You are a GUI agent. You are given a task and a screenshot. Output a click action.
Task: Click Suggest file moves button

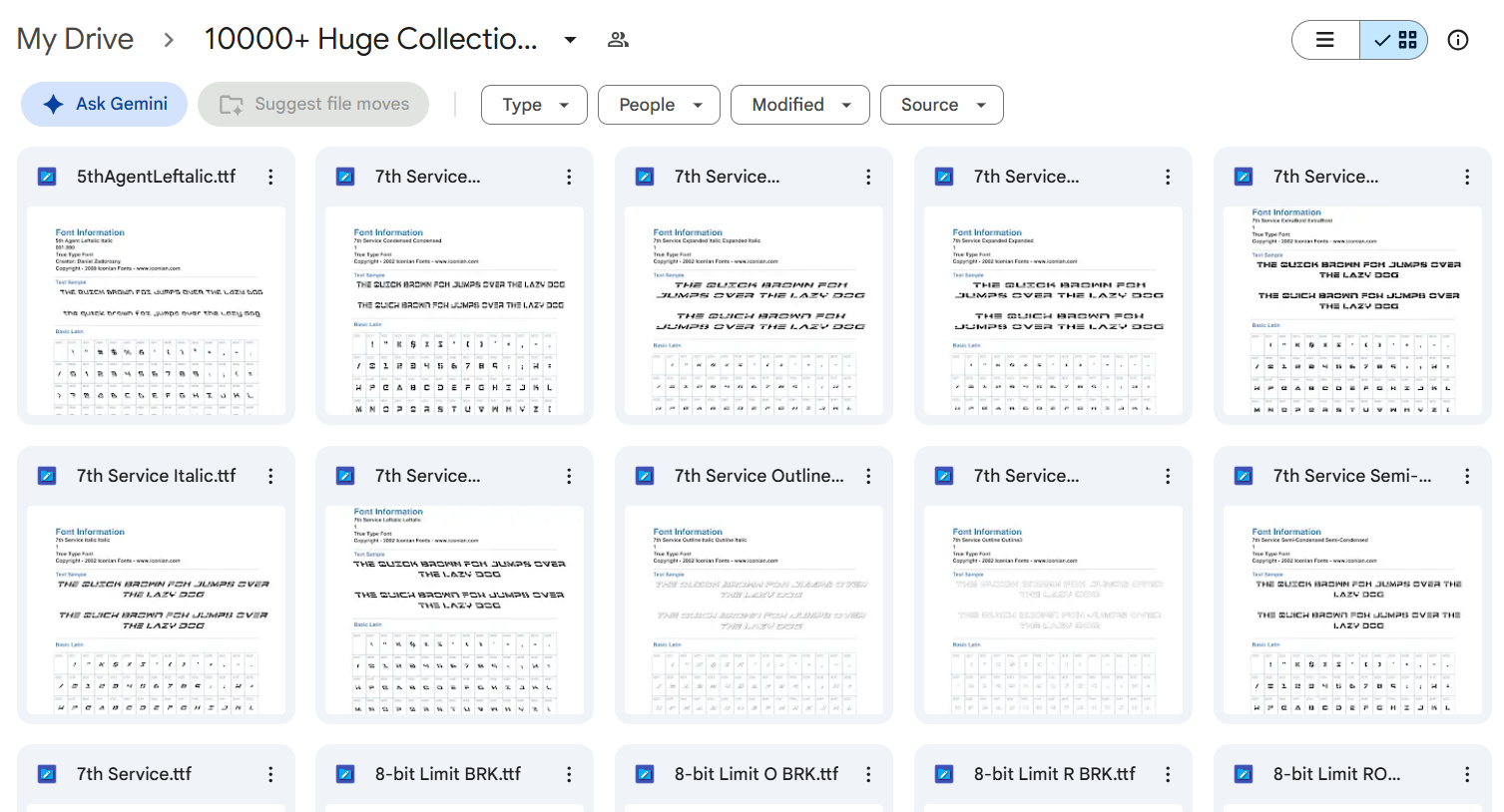[x=313, y=104]
